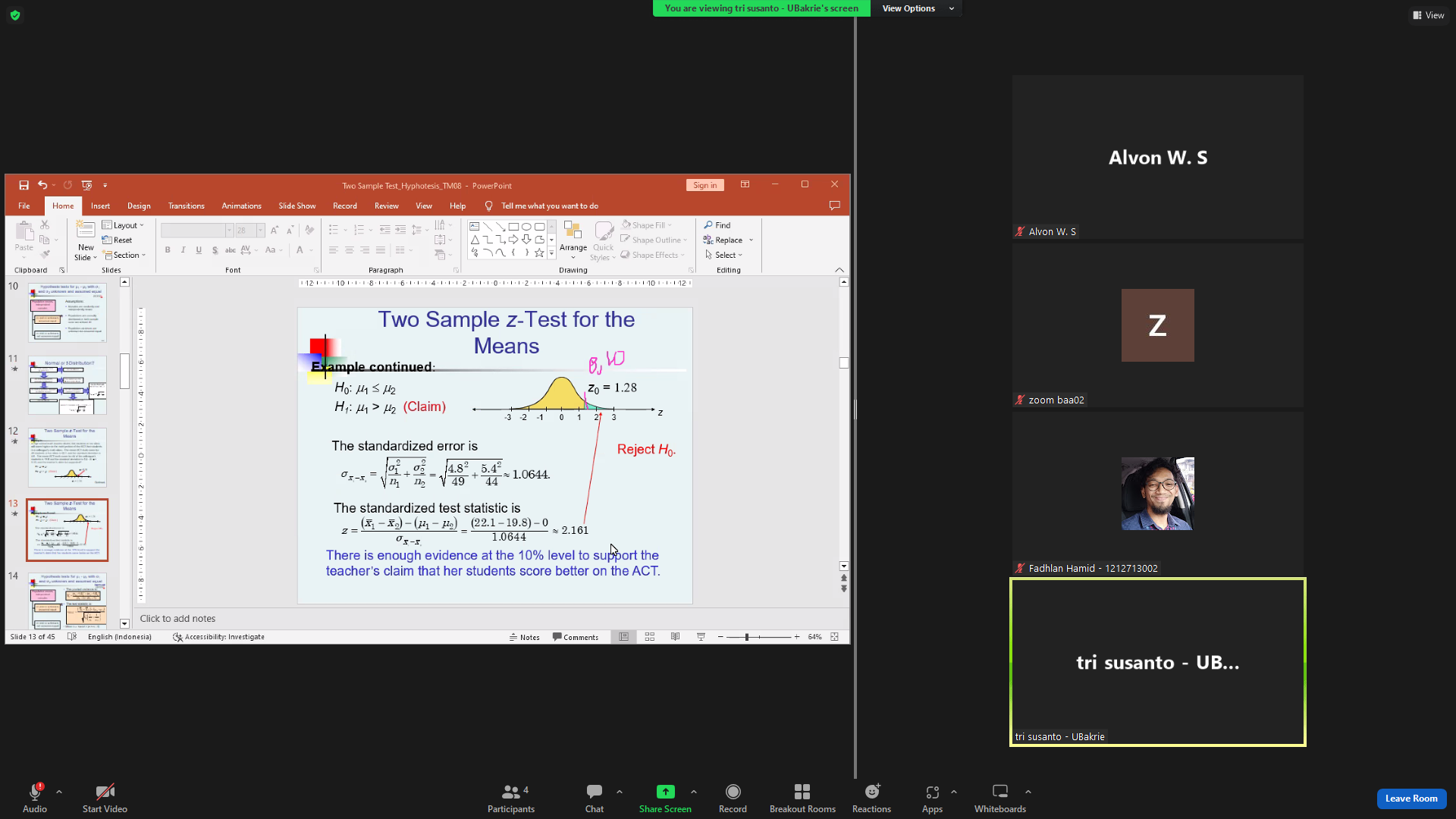Switch to the Transitions tab
This screenshot has width=1456, height=819.
187,206
